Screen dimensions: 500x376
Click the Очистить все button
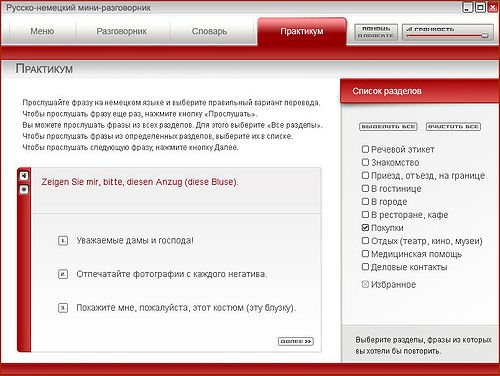[453, 127]
